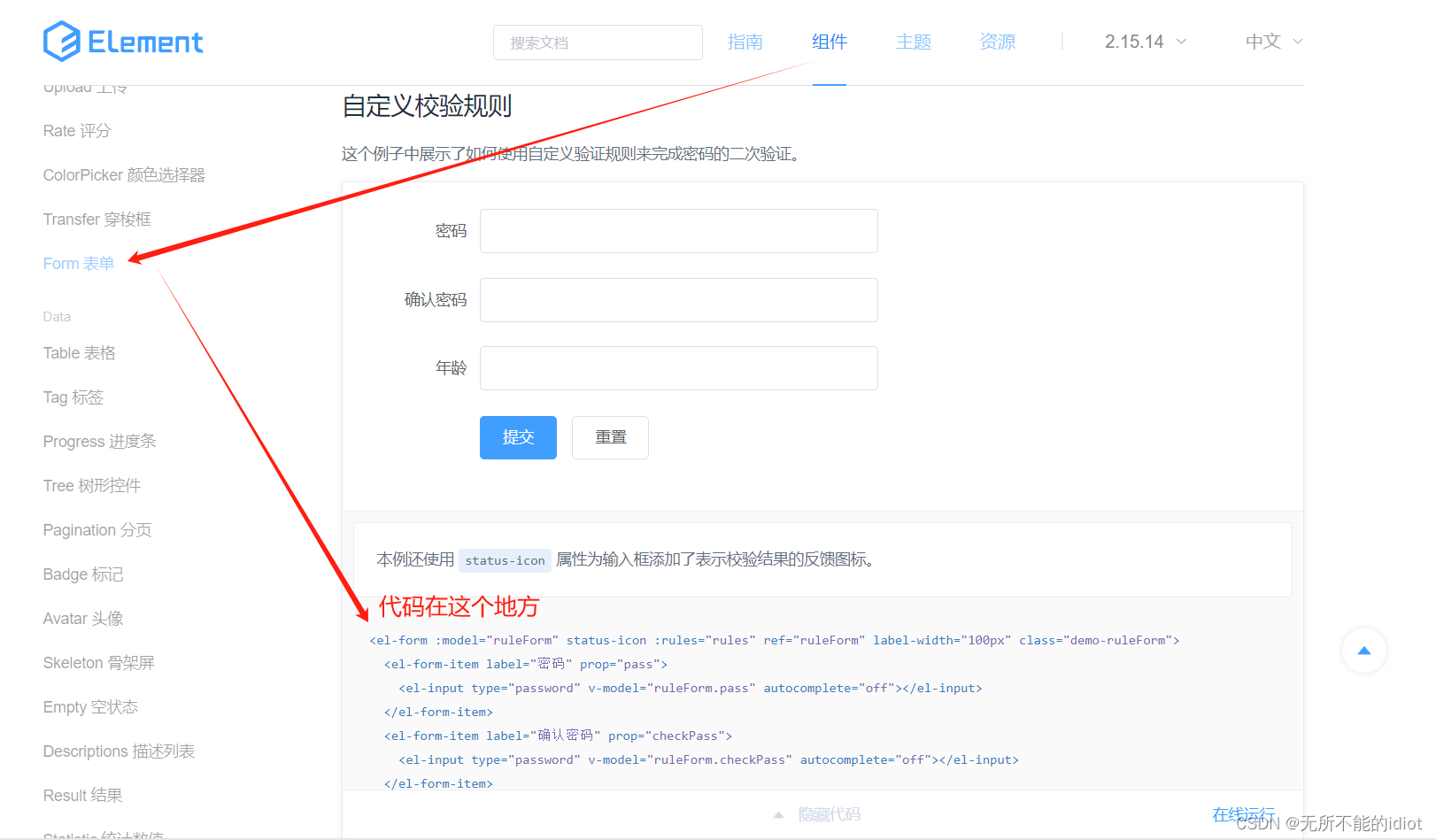Focus the 搜索文档 search box
The image size is (1436, 840).
[x=598, y=42]
